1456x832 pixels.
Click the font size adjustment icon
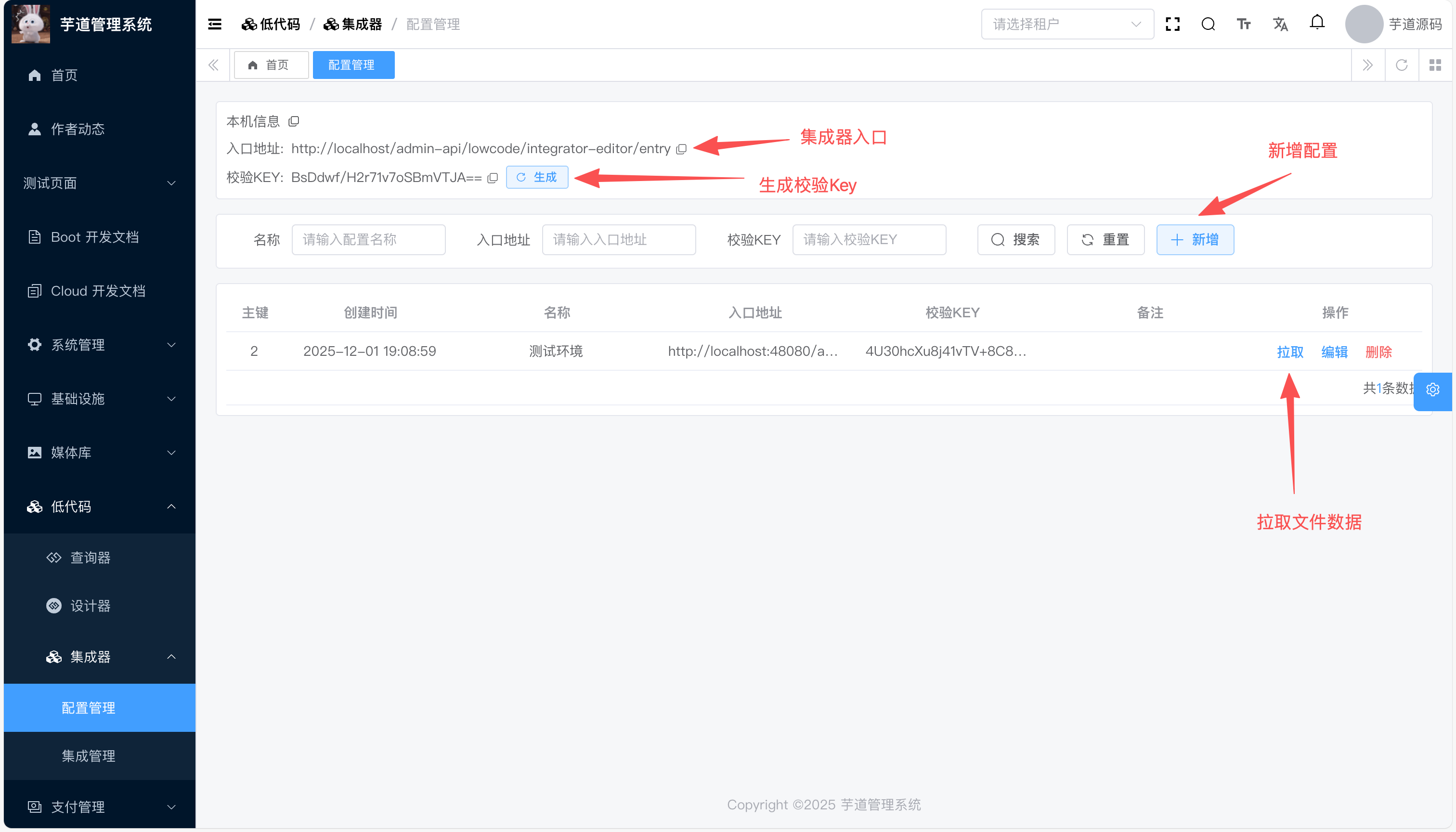coord(1244,24)
